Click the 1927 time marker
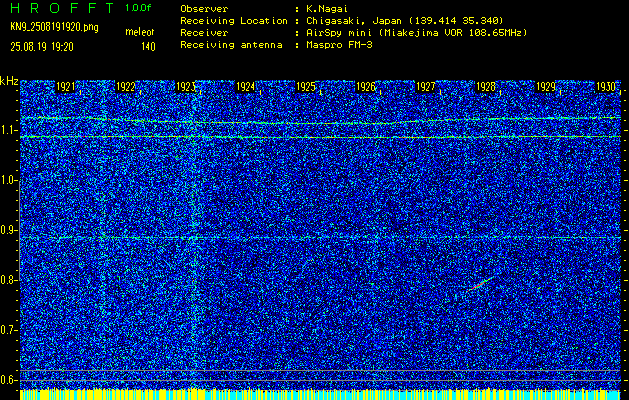The height and width of the screenshot is (400, 629). click(x=426, y=87)
